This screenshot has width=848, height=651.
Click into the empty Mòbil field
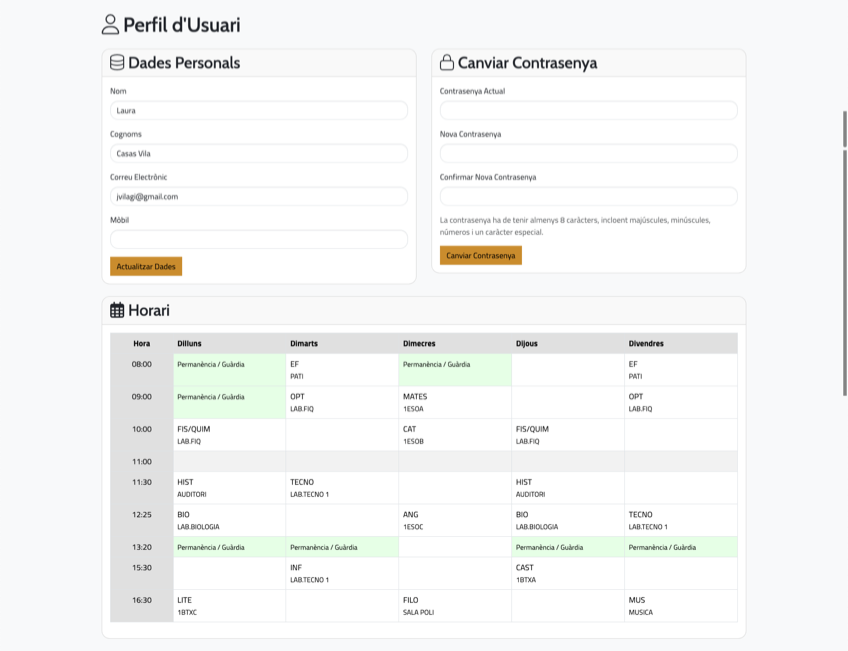tap(258, 240)
